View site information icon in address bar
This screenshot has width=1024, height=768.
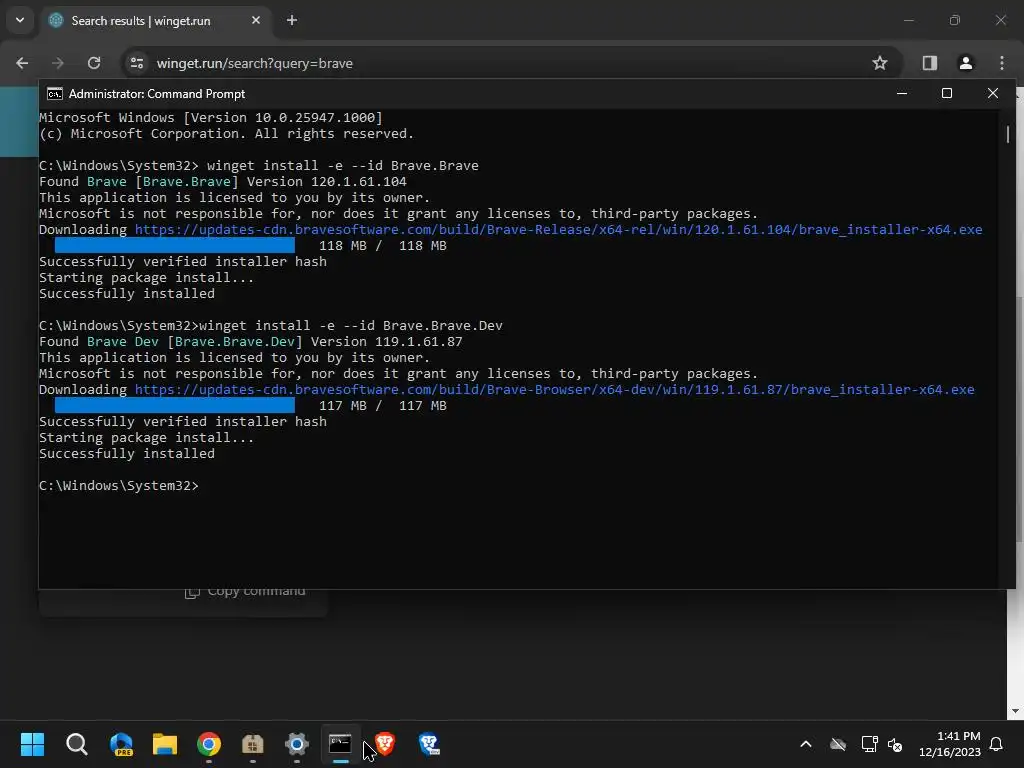tap(137, 63)
